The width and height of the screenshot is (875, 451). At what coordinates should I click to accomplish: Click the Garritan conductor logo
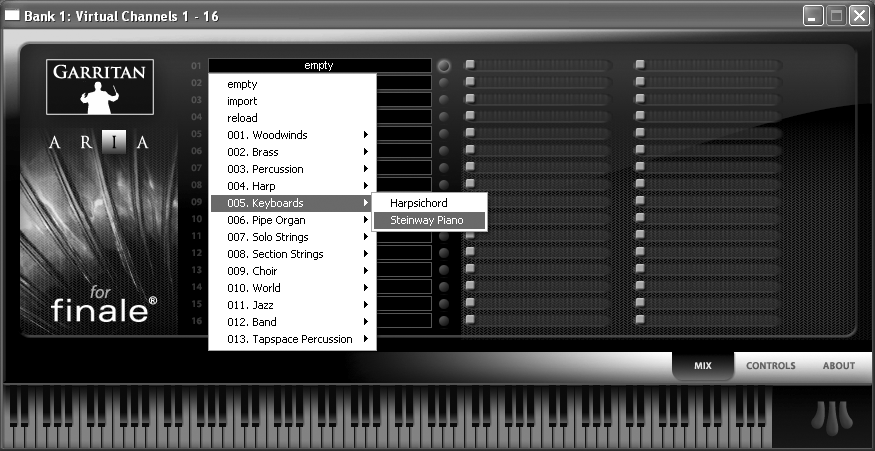[x=100, y=87]
